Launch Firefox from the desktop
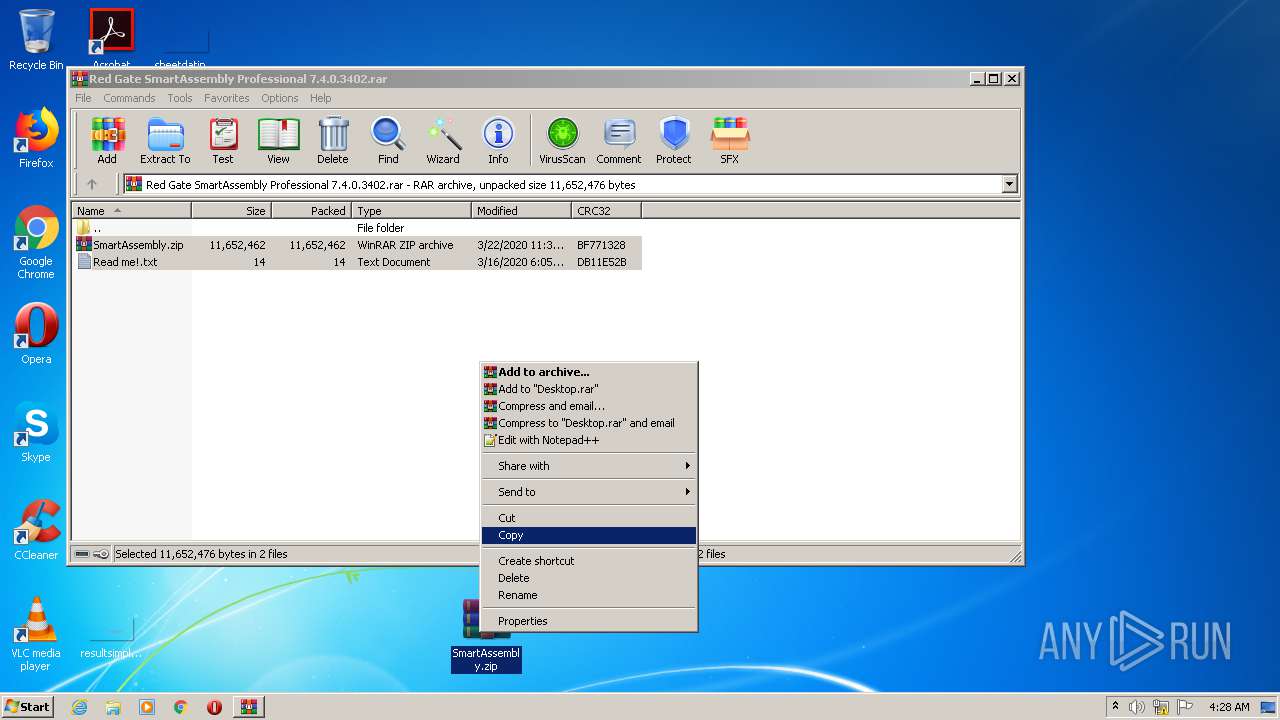Viewport: 1280px width, 720px height. [x=36, y=138]
